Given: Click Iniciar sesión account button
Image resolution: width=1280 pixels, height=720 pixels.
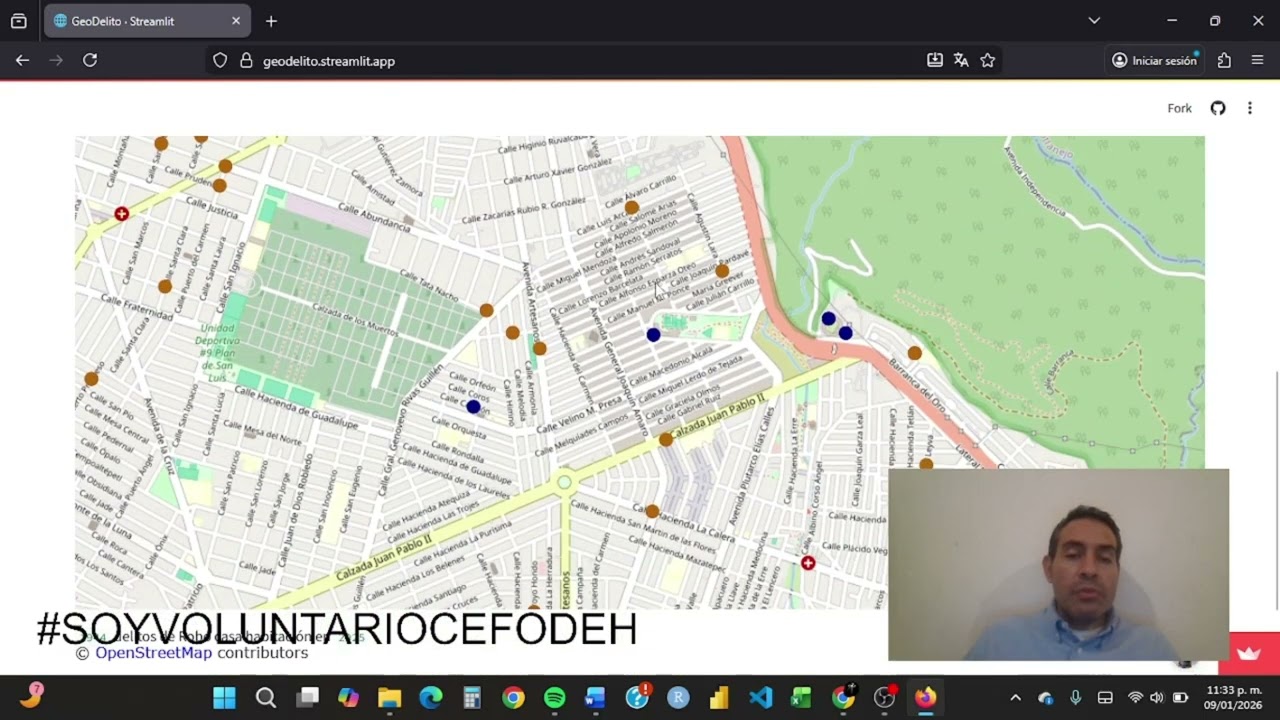Looking at the screenshot, I should click(1155, 60).
